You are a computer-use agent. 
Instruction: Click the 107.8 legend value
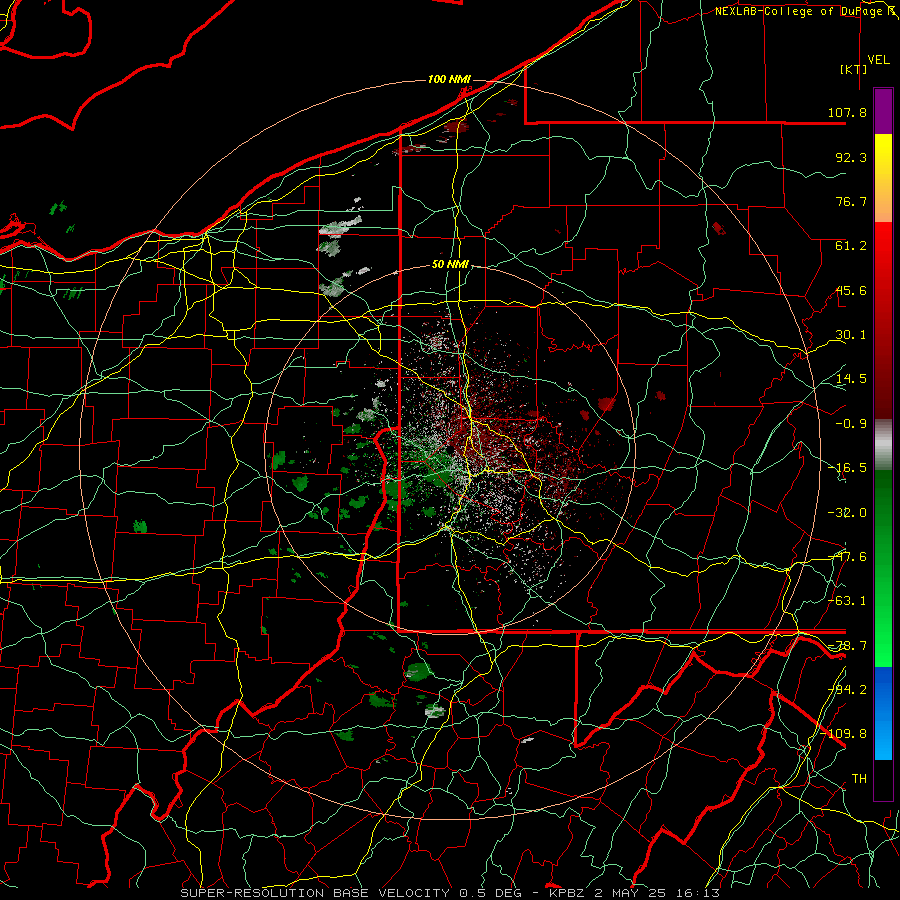pyautogui.click(x=847, y=112)
